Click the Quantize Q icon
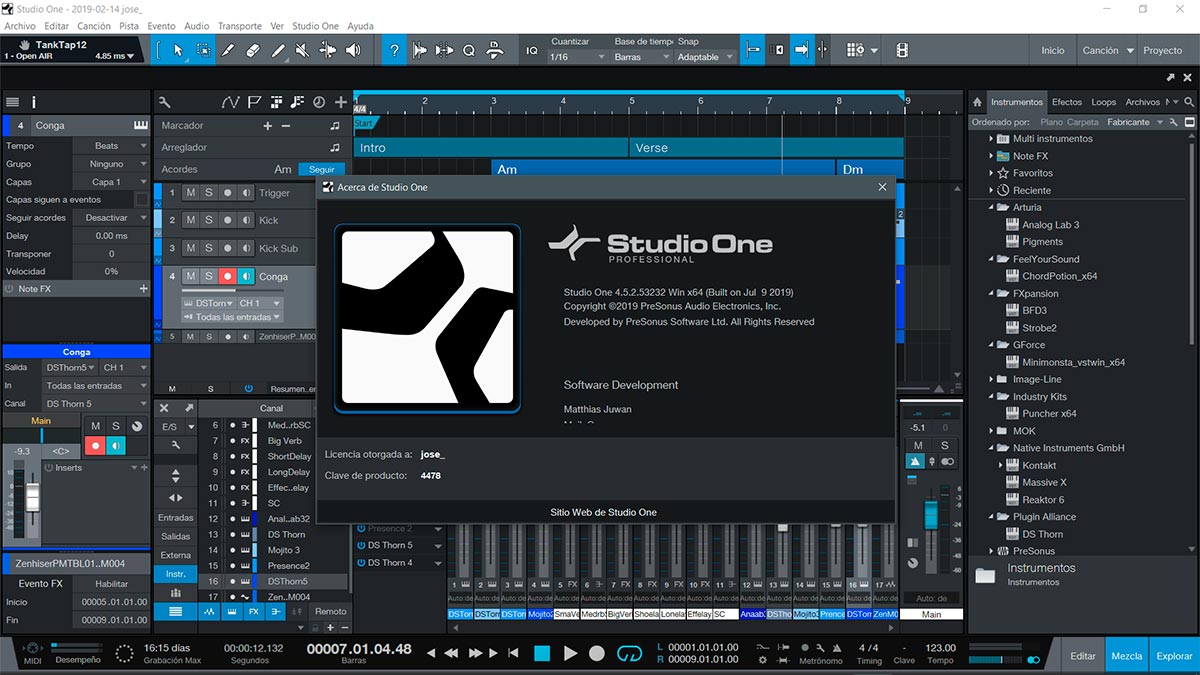The height and width of the screenshot is (675, 1200). pyautogui.click(x=468, y=50)
